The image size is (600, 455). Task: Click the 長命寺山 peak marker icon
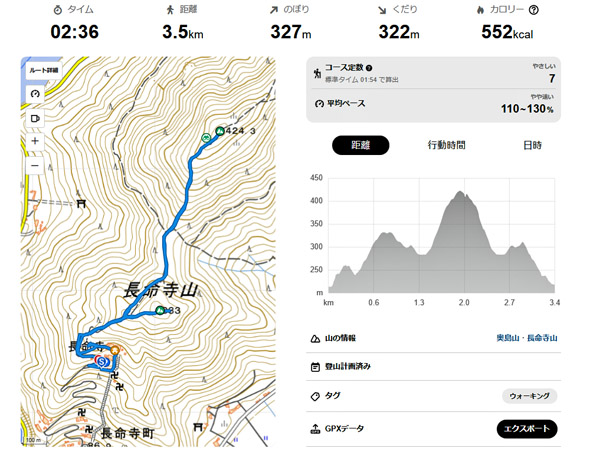[159, 311]
